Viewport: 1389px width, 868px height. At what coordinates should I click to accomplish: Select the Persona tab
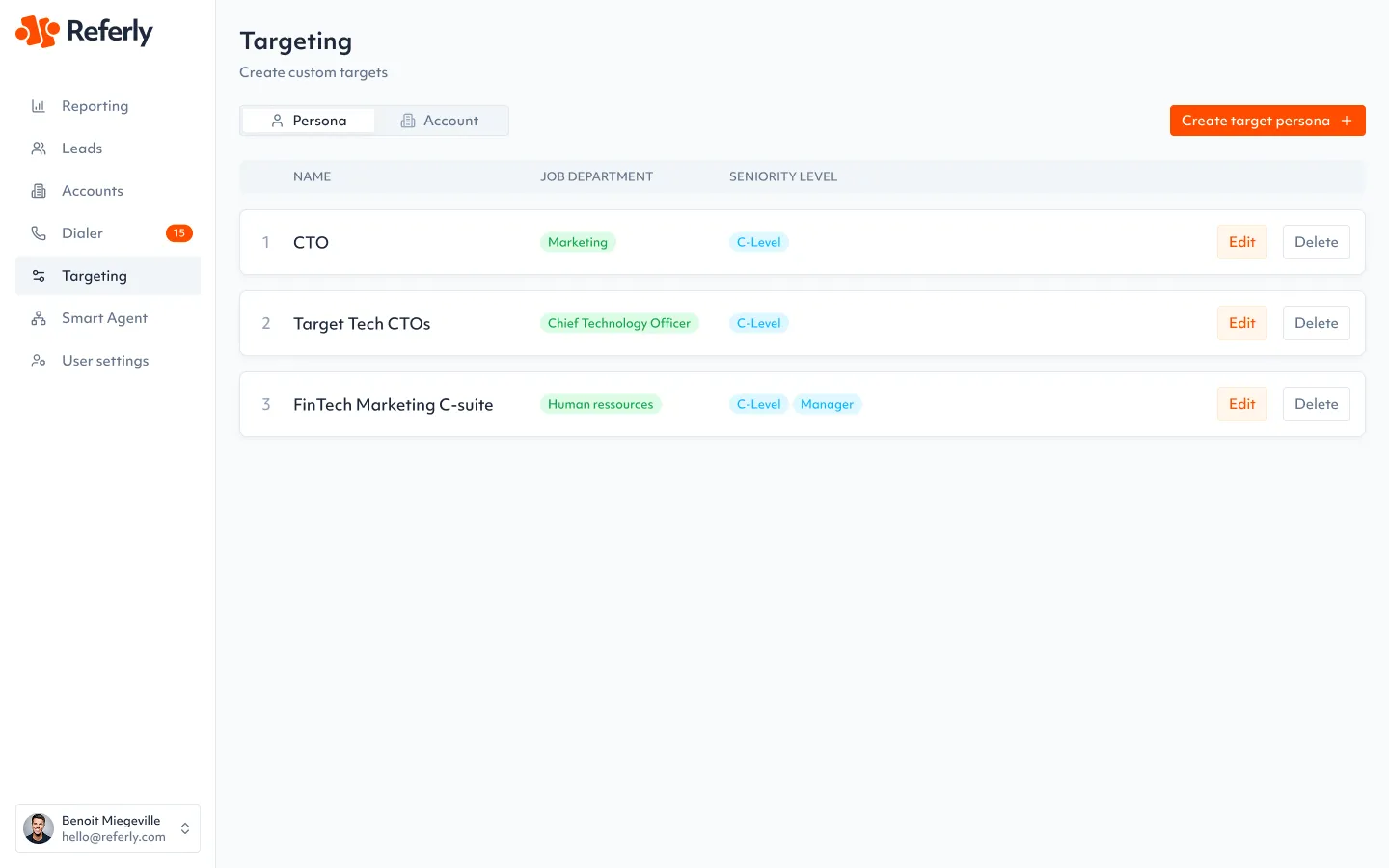tap(309, 121)
